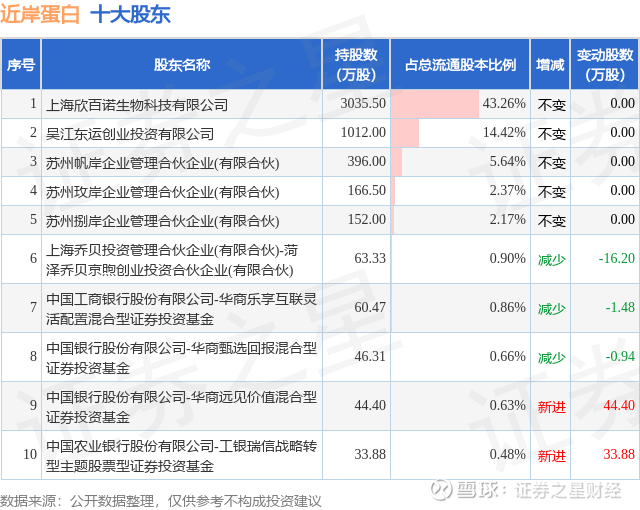640x510 pixels.
Task: Click holding value 63.33
Action: pyautogui.click(x=370, y=258)
